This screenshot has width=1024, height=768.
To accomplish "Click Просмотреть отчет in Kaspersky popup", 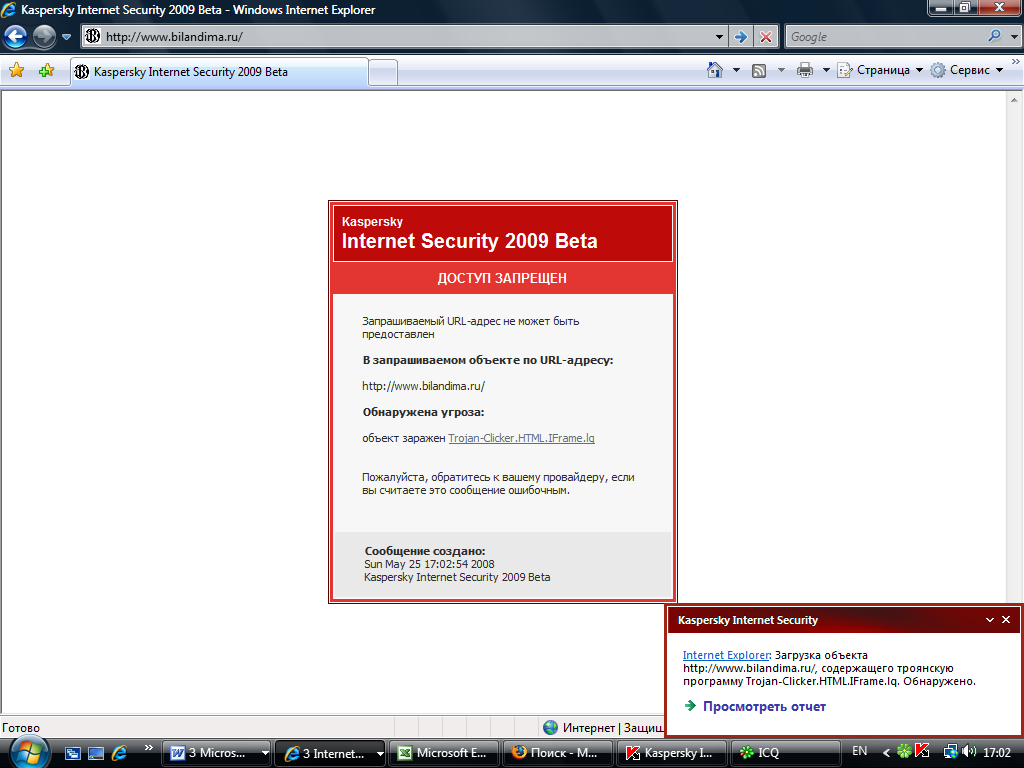I will [764, 707].
